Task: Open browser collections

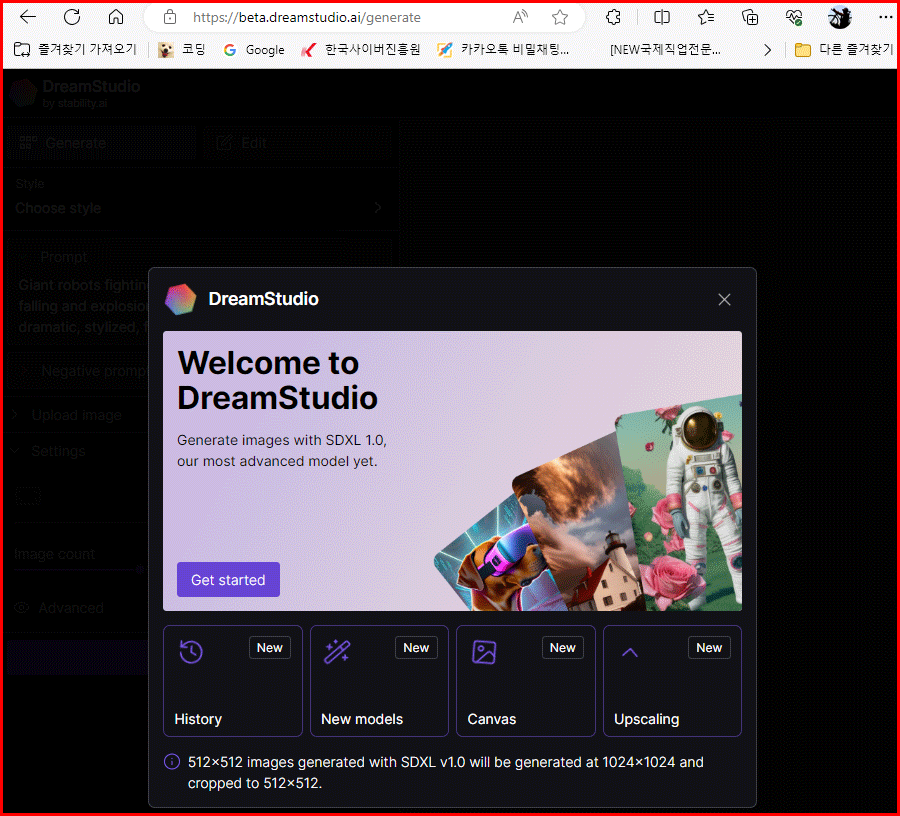Action: click(750, 18)
